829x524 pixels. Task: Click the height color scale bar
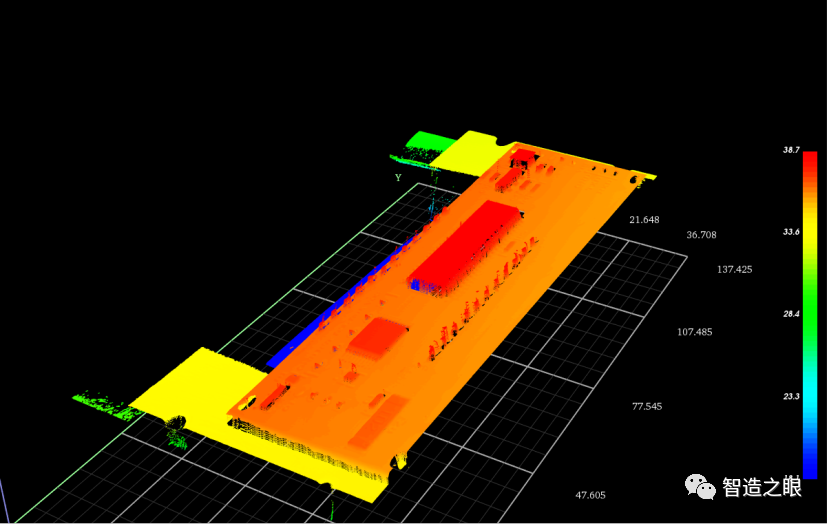[x=809, y=315]
